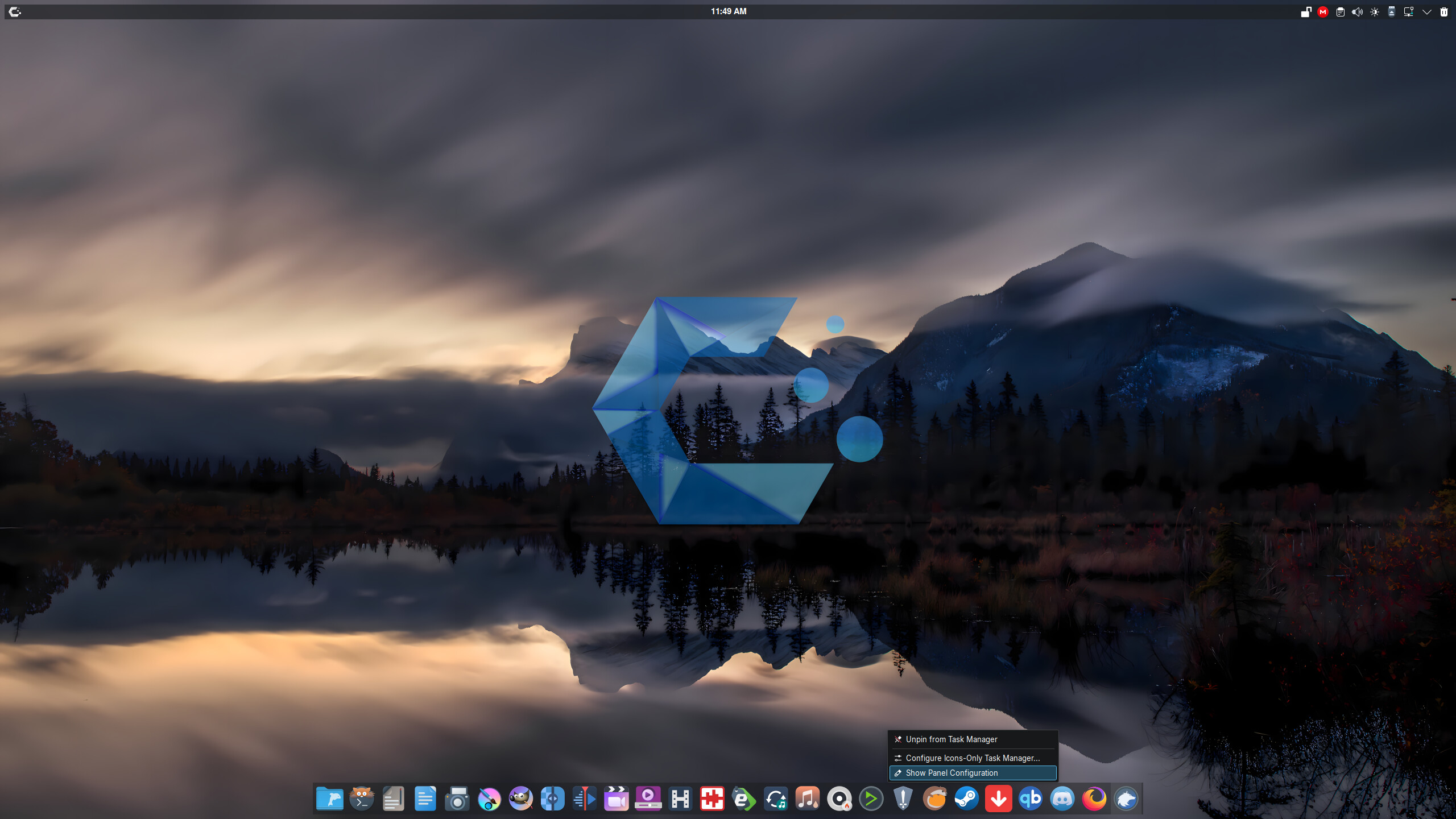The width and height of the screenshot is (1456, 819).
Task: Launch Dolphin file manager from dock
Action: click(x=329, y=799)
